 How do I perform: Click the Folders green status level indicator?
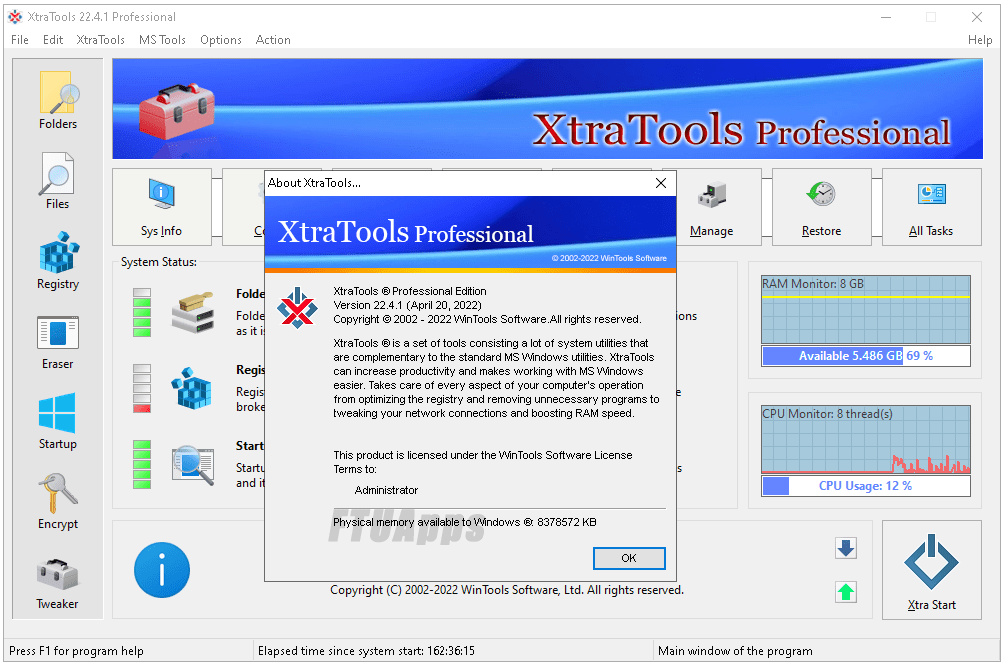(x=142, y=312)
